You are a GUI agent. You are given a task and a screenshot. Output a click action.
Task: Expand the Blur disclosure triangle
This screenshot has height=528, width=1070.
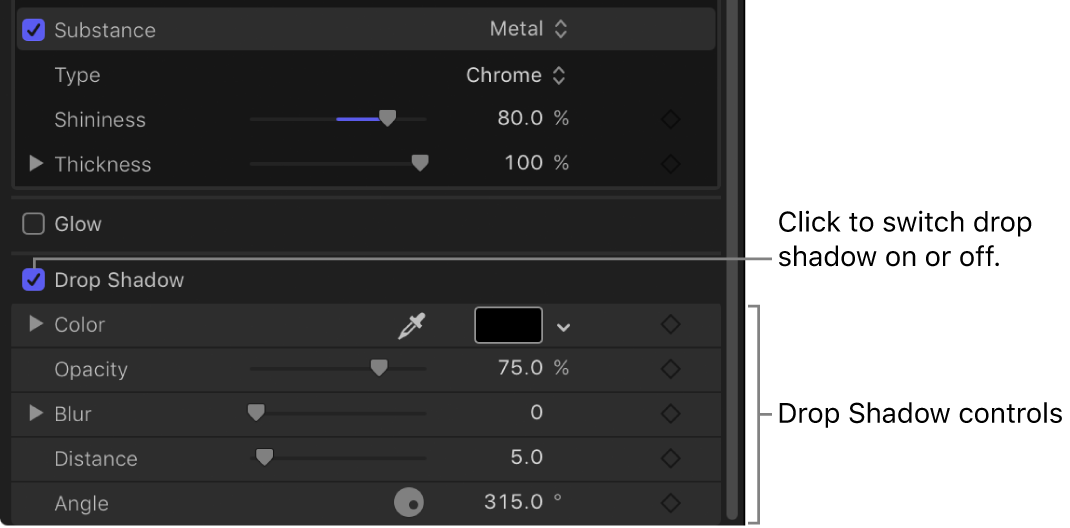36,413
